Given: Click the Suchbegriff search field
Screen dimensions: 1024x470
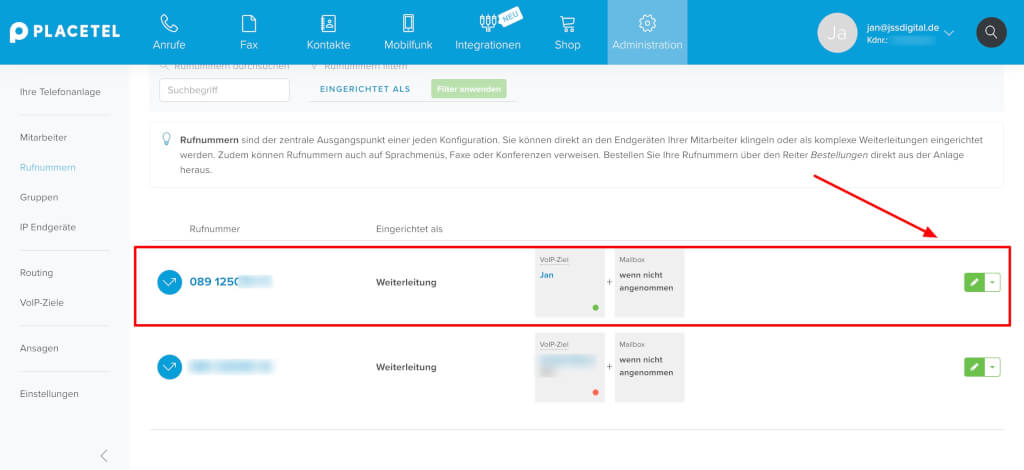Looking at the screenshot, I should pos(224,90).
